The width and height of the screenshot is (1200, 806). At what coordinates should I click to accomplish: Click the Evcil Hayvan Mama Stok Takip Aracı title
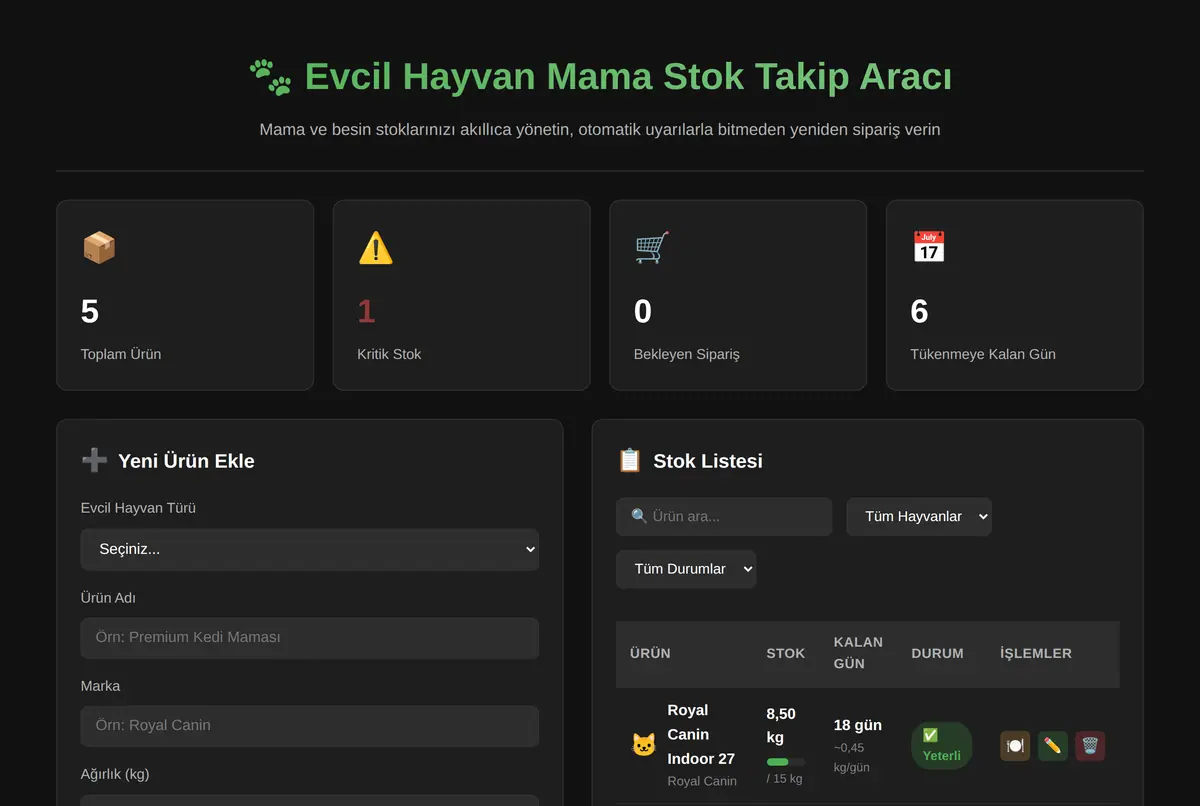pyautogui.click(x=628, y=77)
